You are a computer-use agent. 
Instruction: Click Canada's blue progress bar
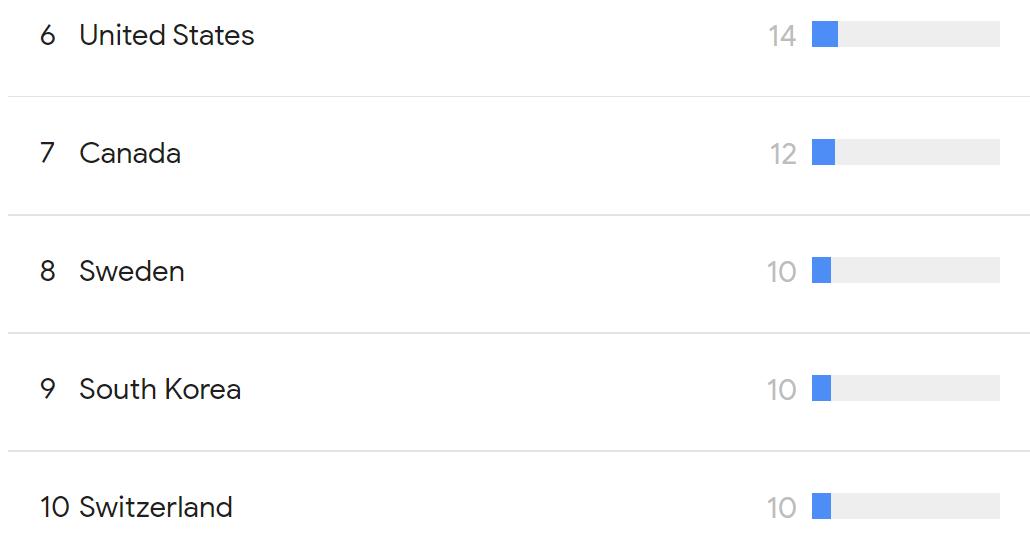[x=824, y=152]
